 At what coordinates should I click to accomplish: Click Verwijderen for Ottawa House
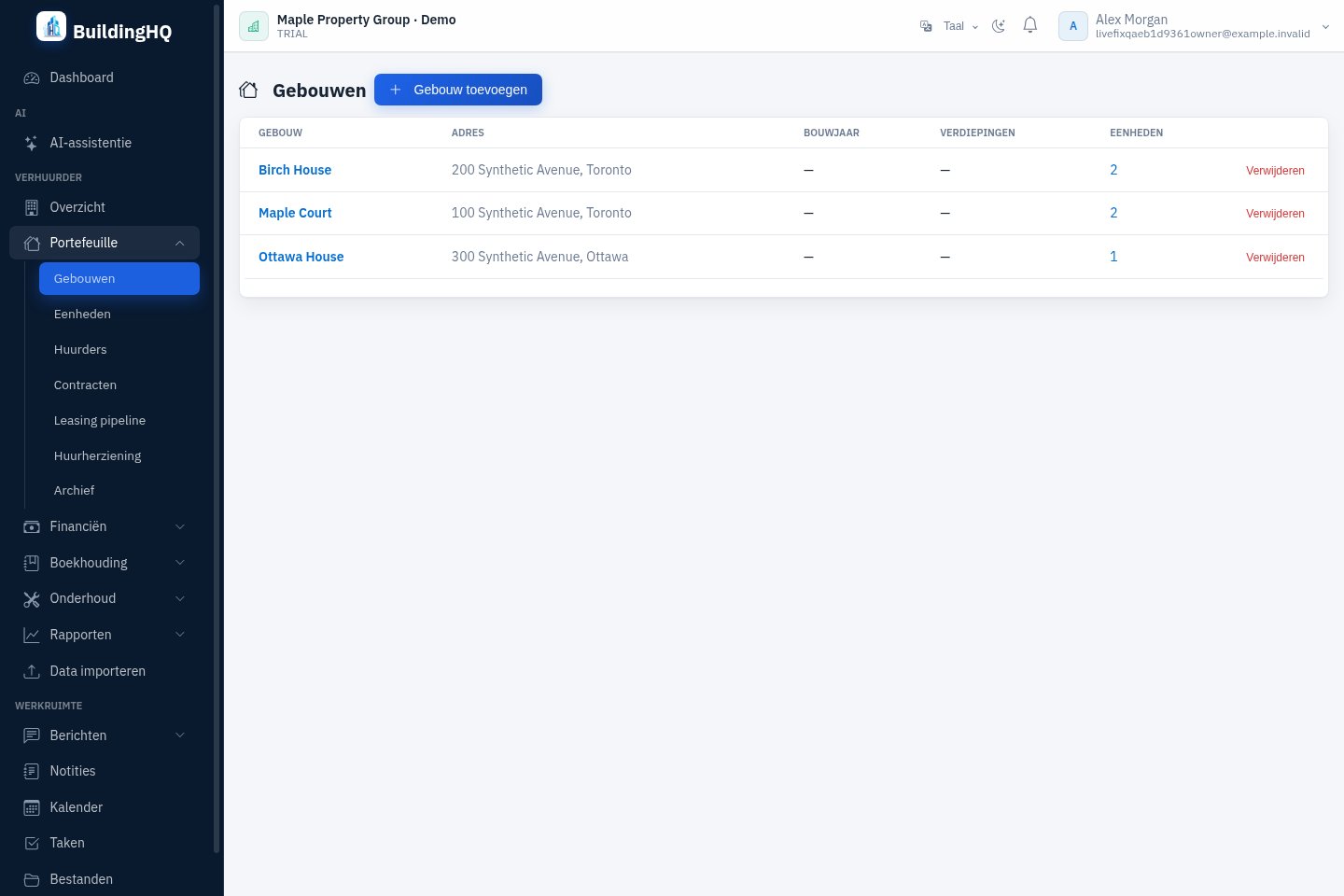[1275, 258]
